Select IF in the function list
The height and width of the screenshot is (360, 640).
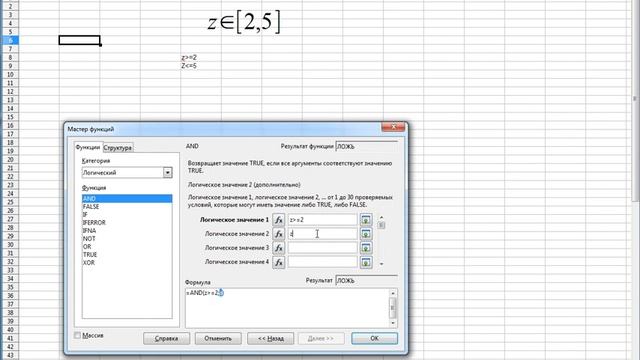point(127,215)
